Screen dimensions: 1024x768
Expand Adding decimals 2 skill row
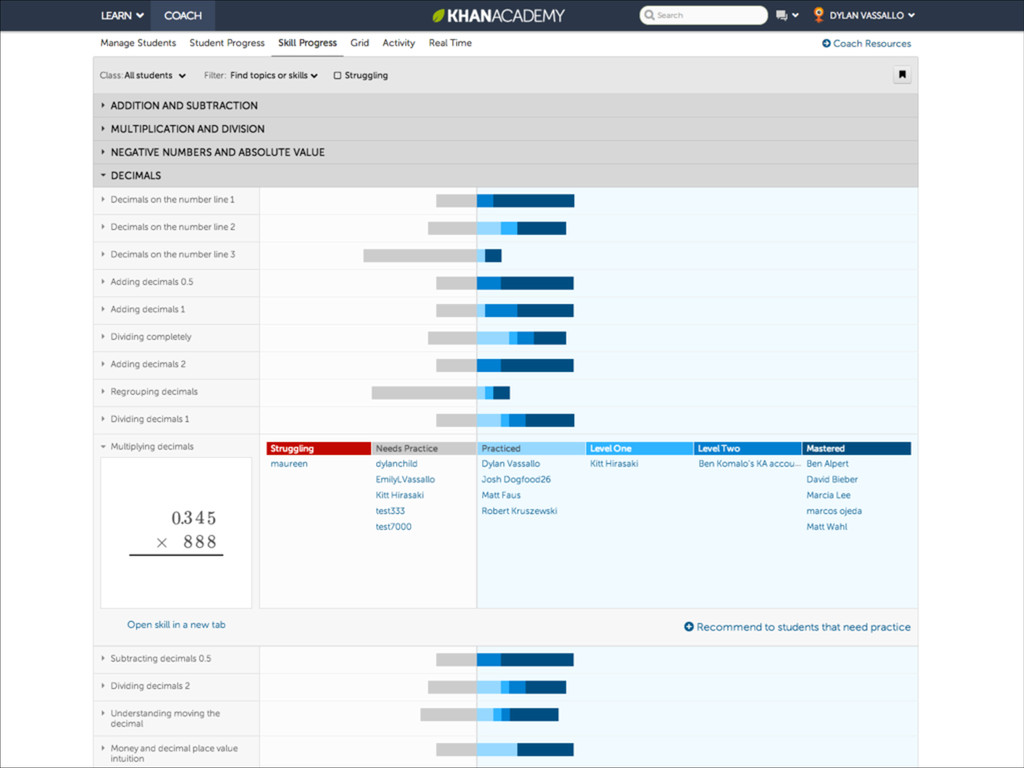[x=143, y=364]
